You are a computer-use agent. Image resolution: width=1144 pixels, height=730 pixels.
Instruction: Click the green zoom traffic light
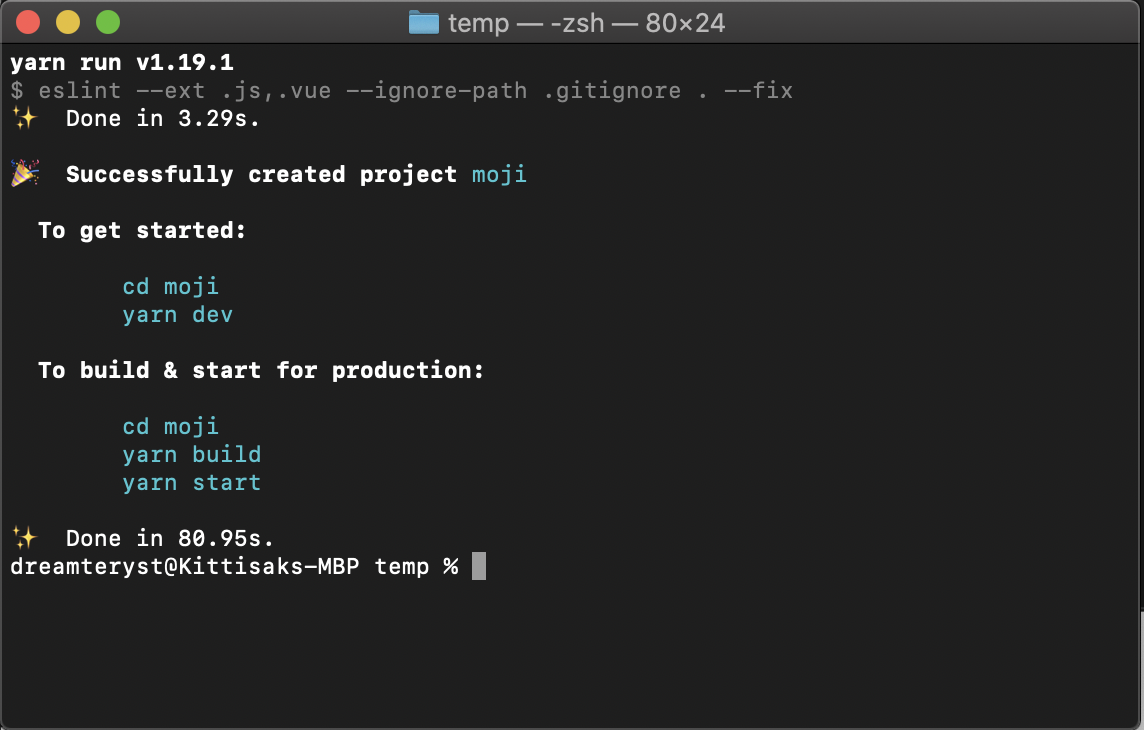(106, 20)
